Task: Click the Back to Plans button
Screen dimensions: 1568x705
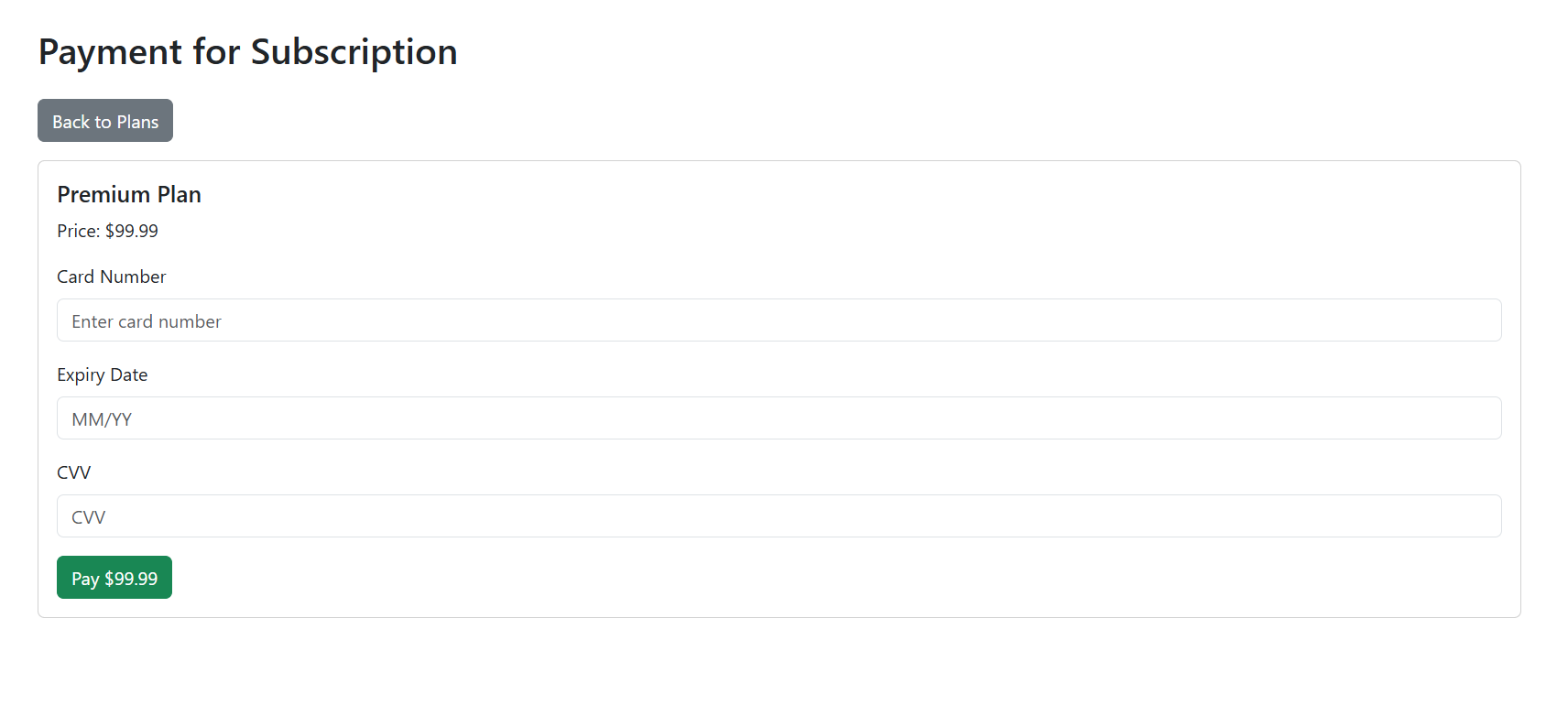Action: pyautogui.click(x=105, y=121)
